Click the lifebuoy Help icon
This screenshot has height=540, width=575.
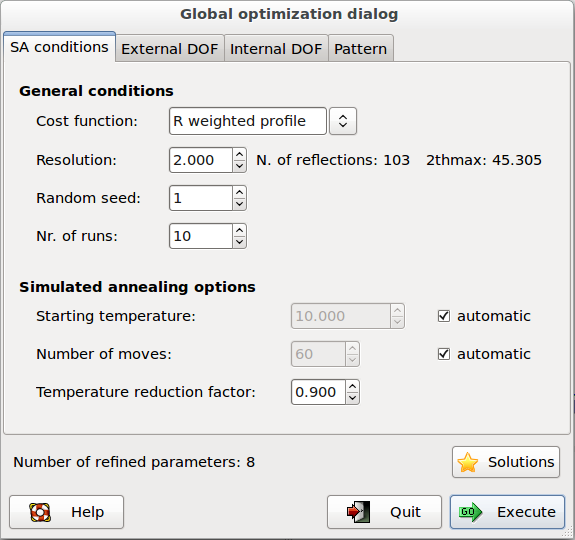40,512
